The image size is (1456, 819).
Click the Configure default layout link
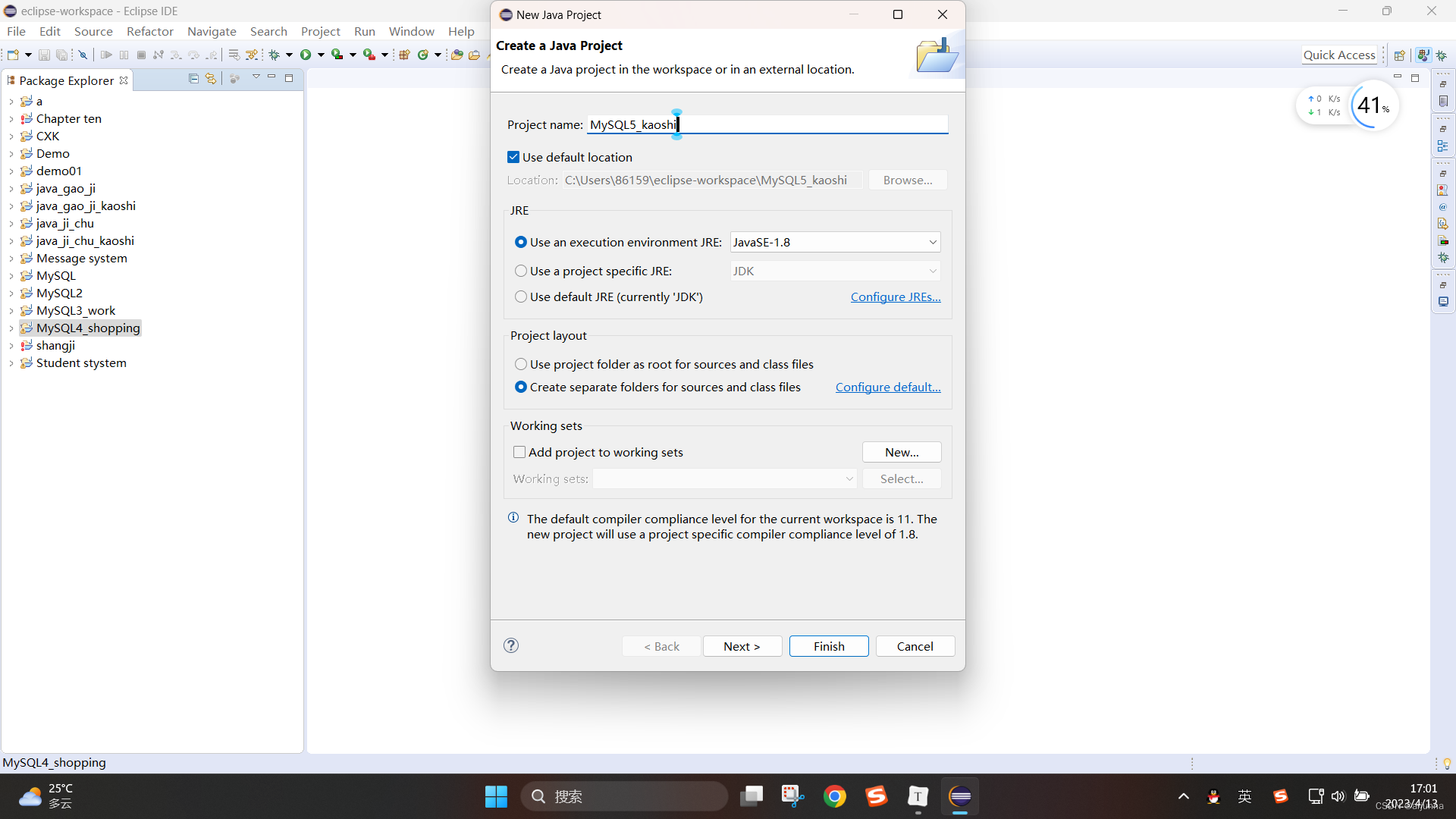pyautogui.click(x=888, y=387)
